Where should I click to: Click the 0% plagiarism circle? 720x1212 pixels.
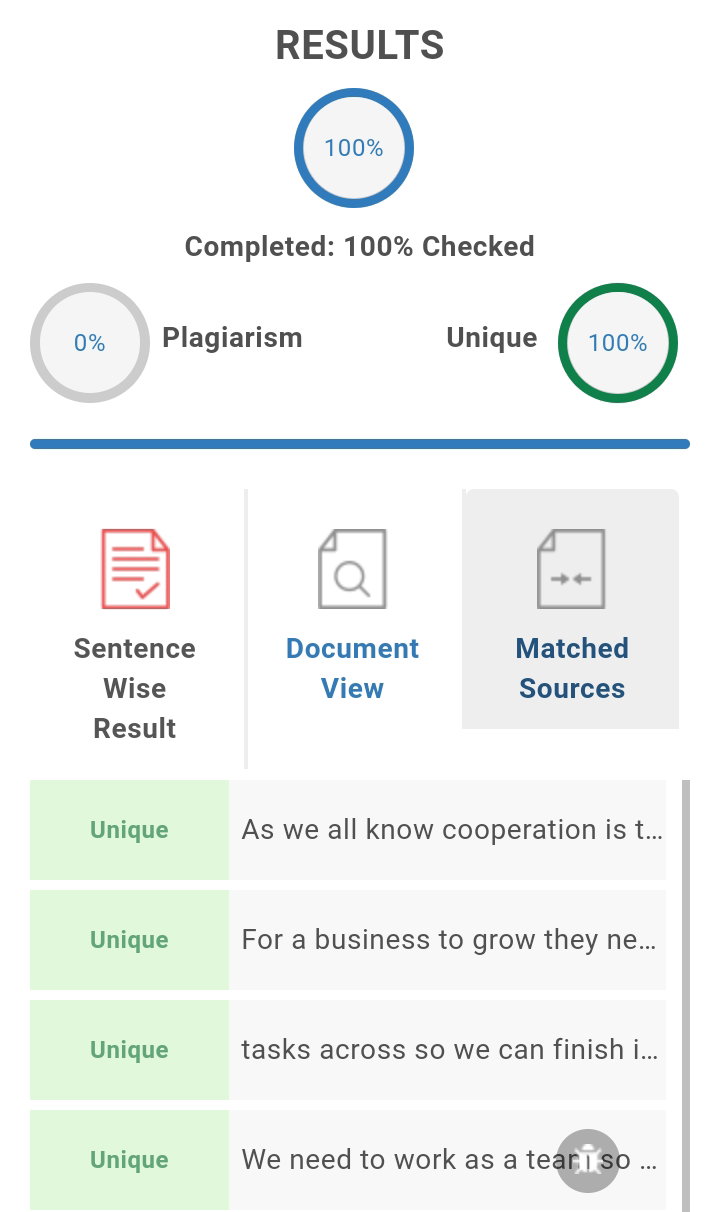(90, 343)
